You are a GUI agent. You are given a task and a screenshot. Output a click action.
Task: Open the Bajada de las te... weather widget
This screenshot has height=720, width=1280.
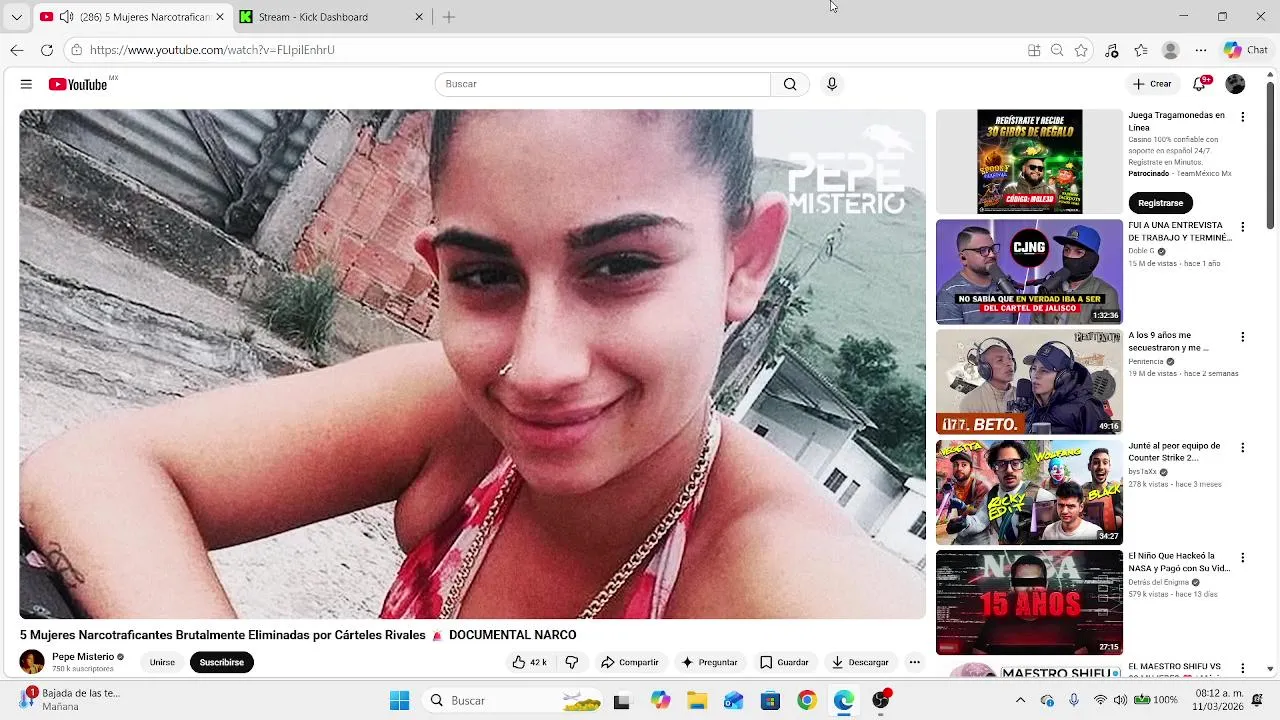(x=70, y=699)
